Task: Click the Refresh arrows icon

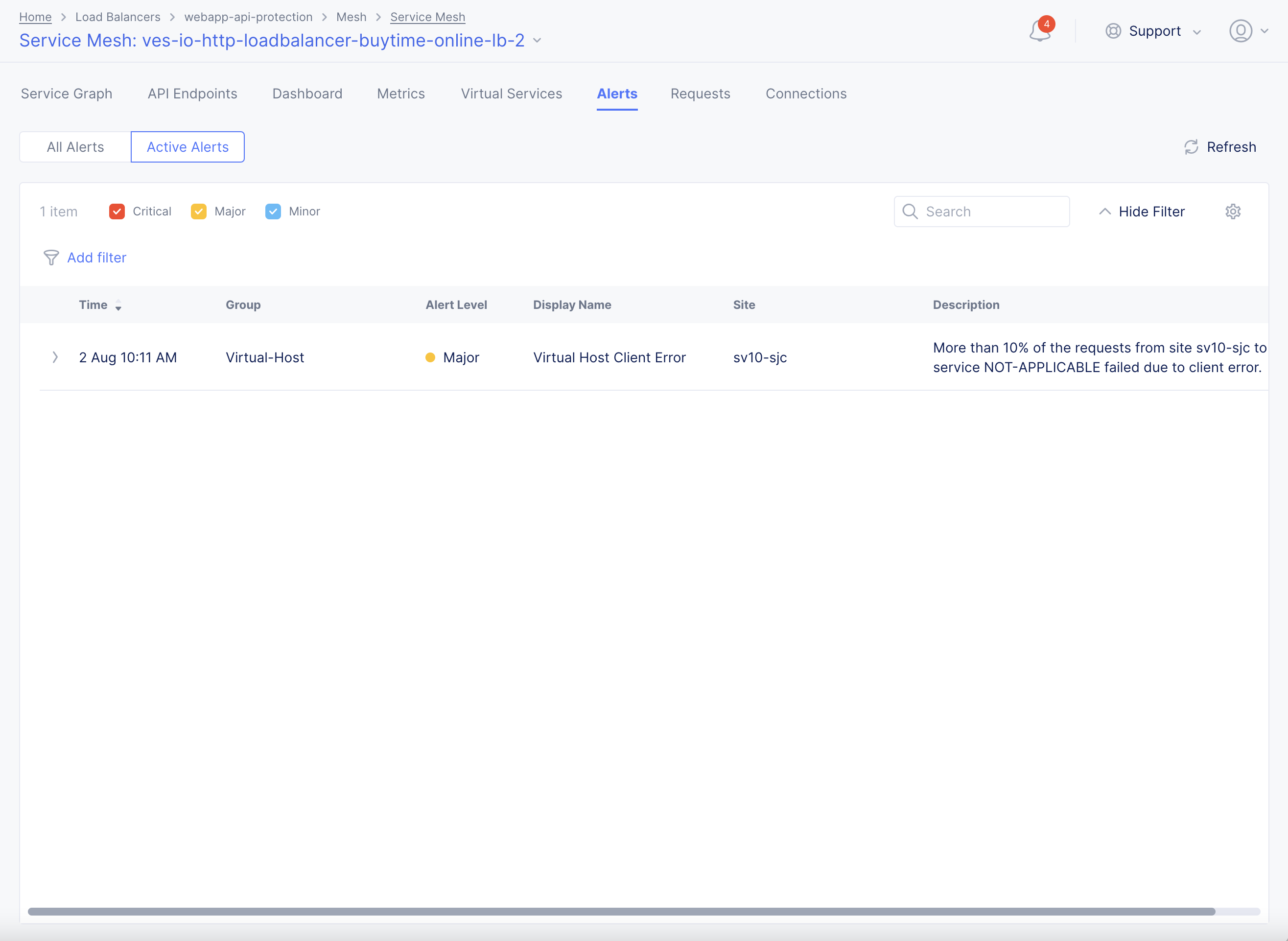Action: pyautogui.click(x=1191, y=147)
